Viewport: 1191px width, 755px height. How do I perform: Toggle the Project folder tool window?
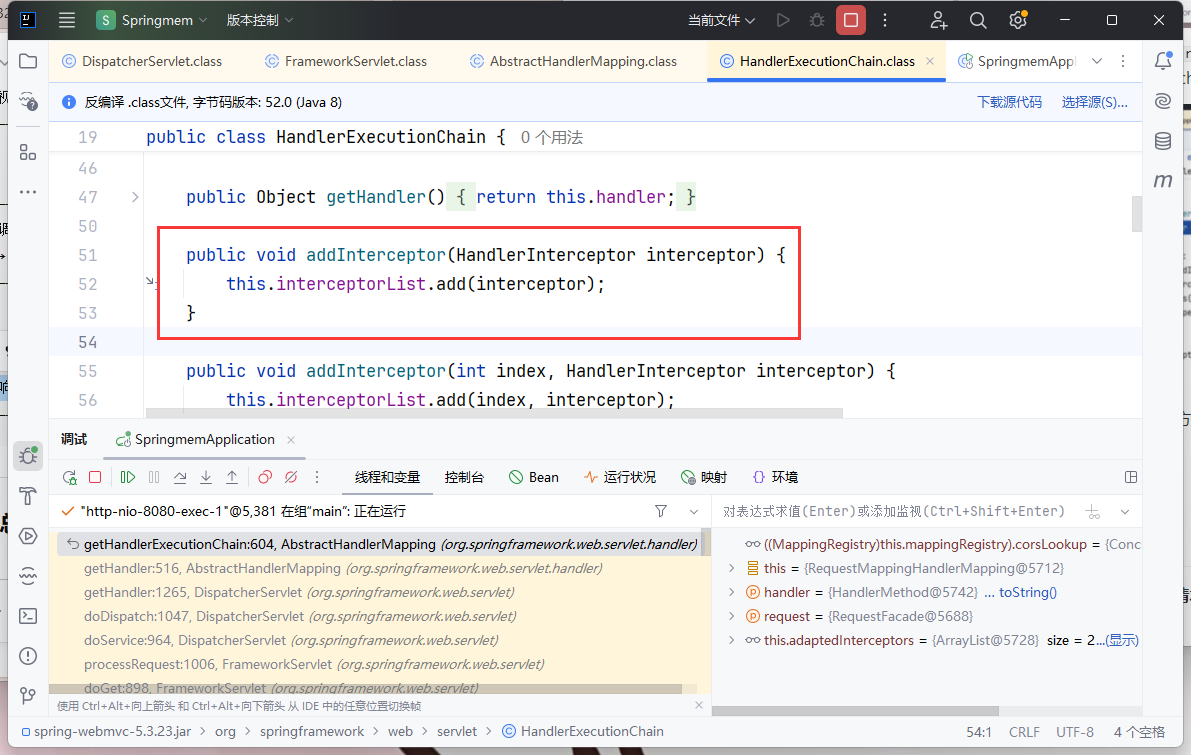(x=28, y=61)
